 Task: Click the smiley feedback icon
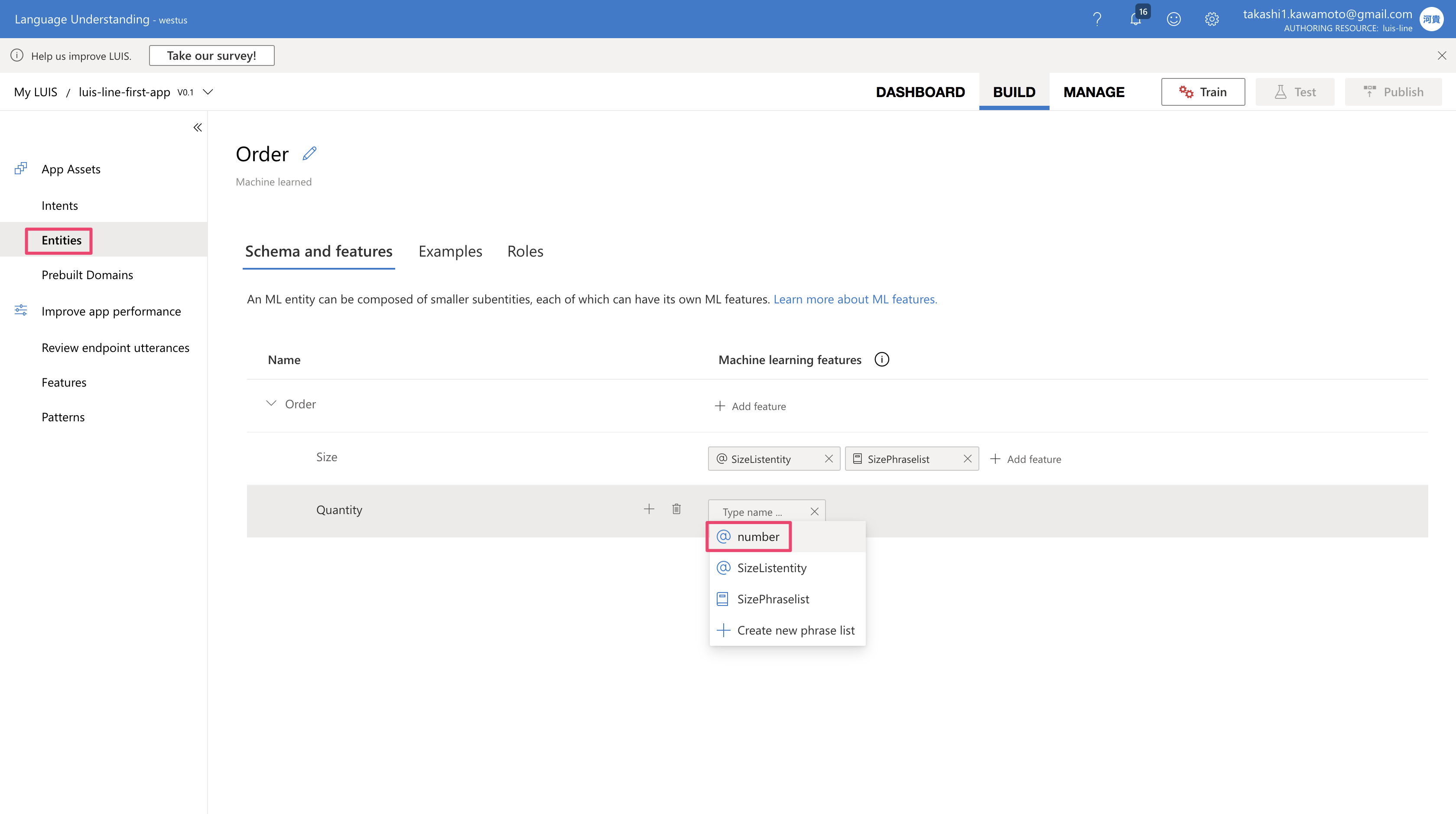coord(1173,19)
